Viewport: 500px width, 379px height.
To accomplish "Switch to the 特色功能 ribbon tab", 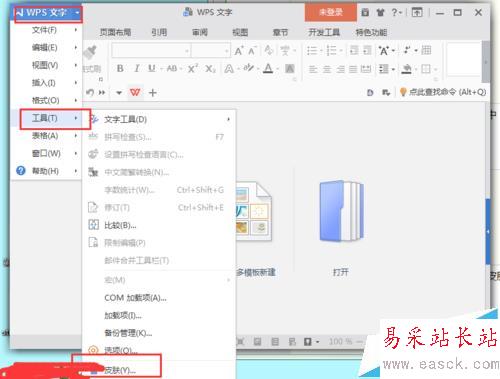I will 371,32.
